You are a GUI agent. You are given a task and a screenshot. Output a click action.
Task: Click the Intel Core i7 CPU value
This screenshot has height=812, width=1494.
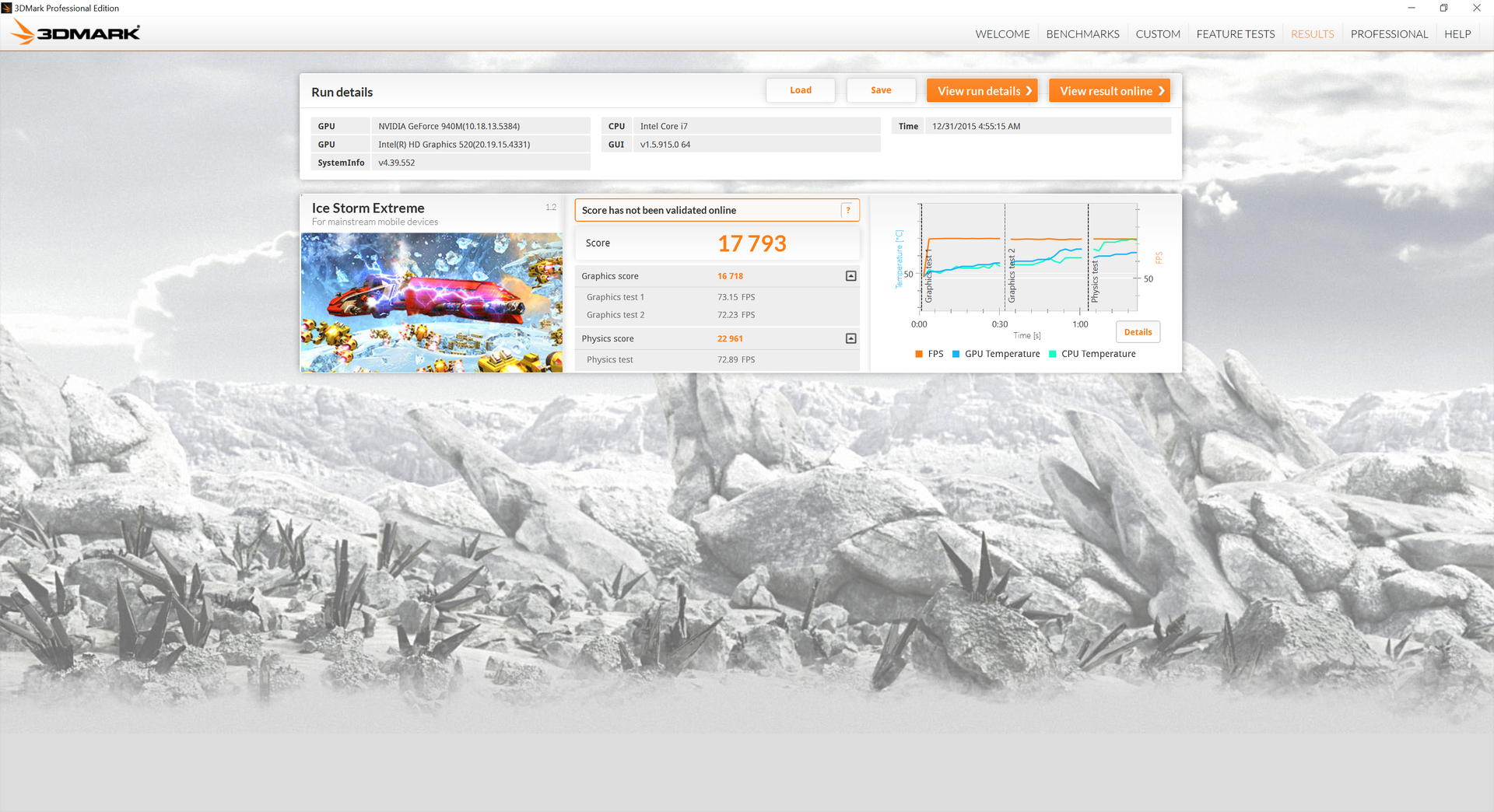point(756,126)
